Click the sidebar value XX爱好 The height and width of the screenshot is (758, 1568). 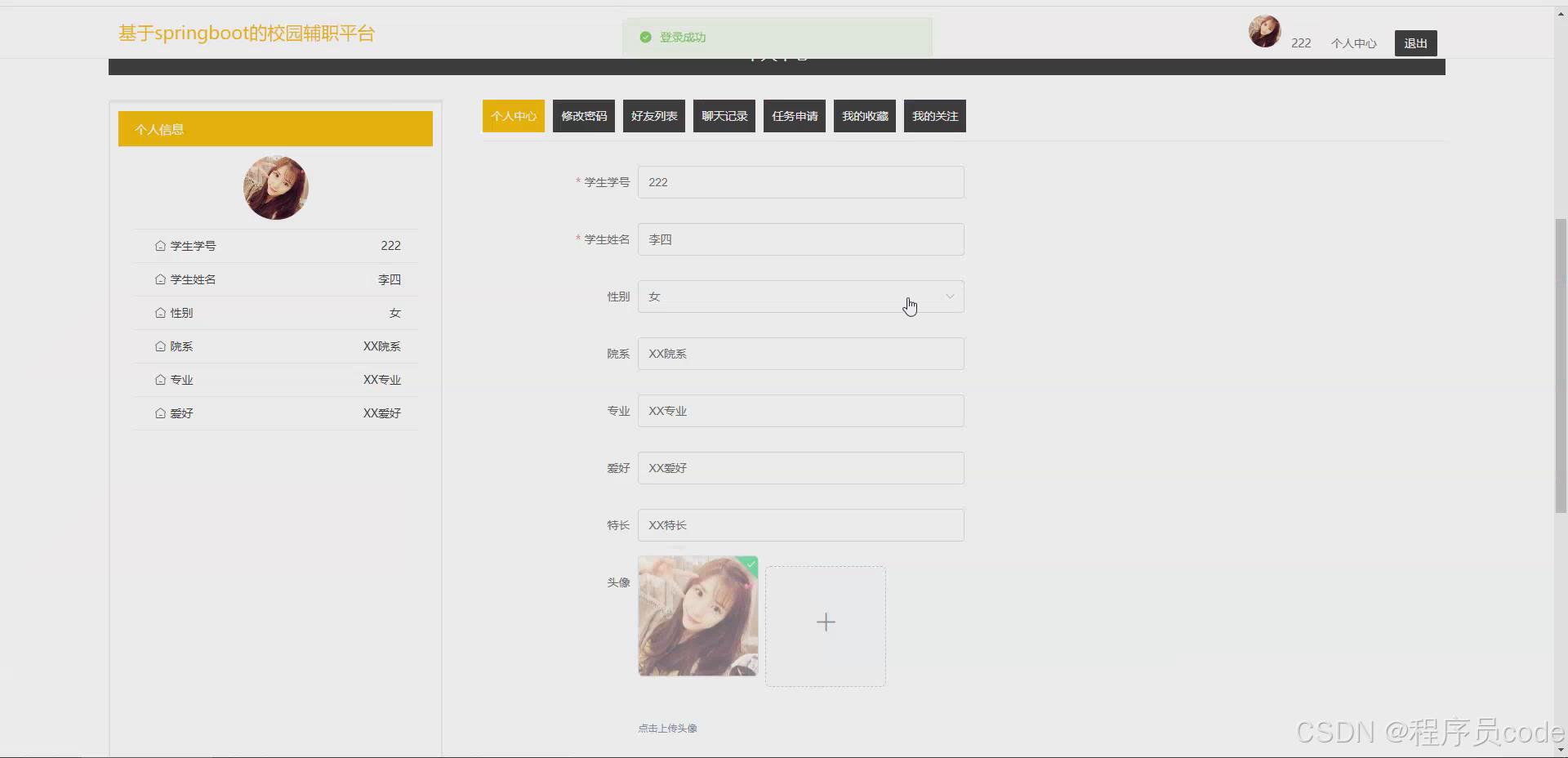[382, 413]
